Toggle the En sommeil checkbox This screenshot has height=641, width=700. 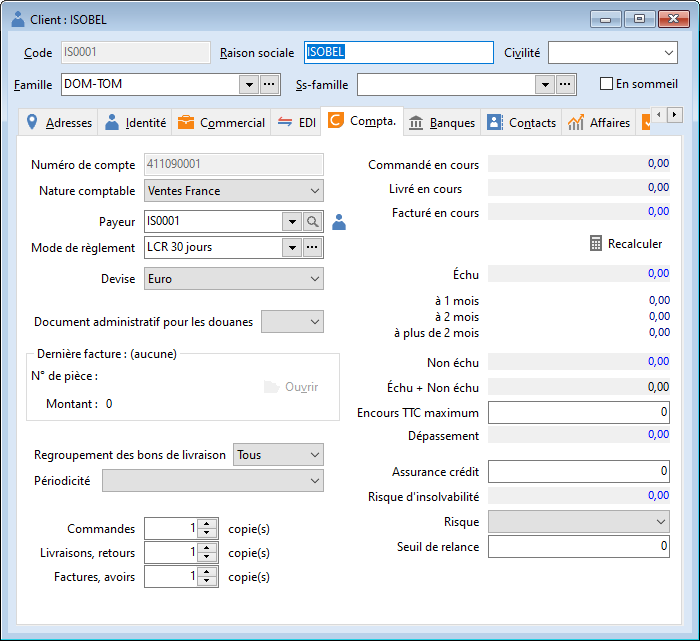(x=606, y=84)
